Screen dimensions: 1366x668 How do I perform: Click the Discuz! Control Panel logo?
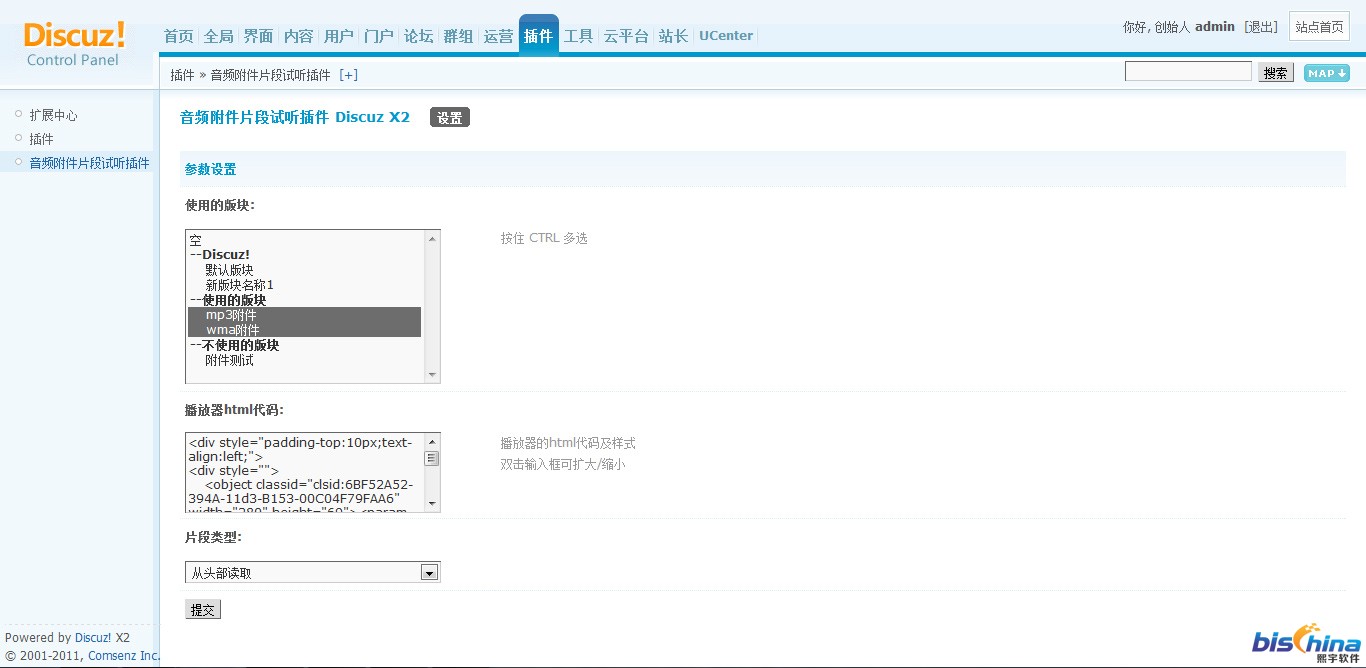74,44
